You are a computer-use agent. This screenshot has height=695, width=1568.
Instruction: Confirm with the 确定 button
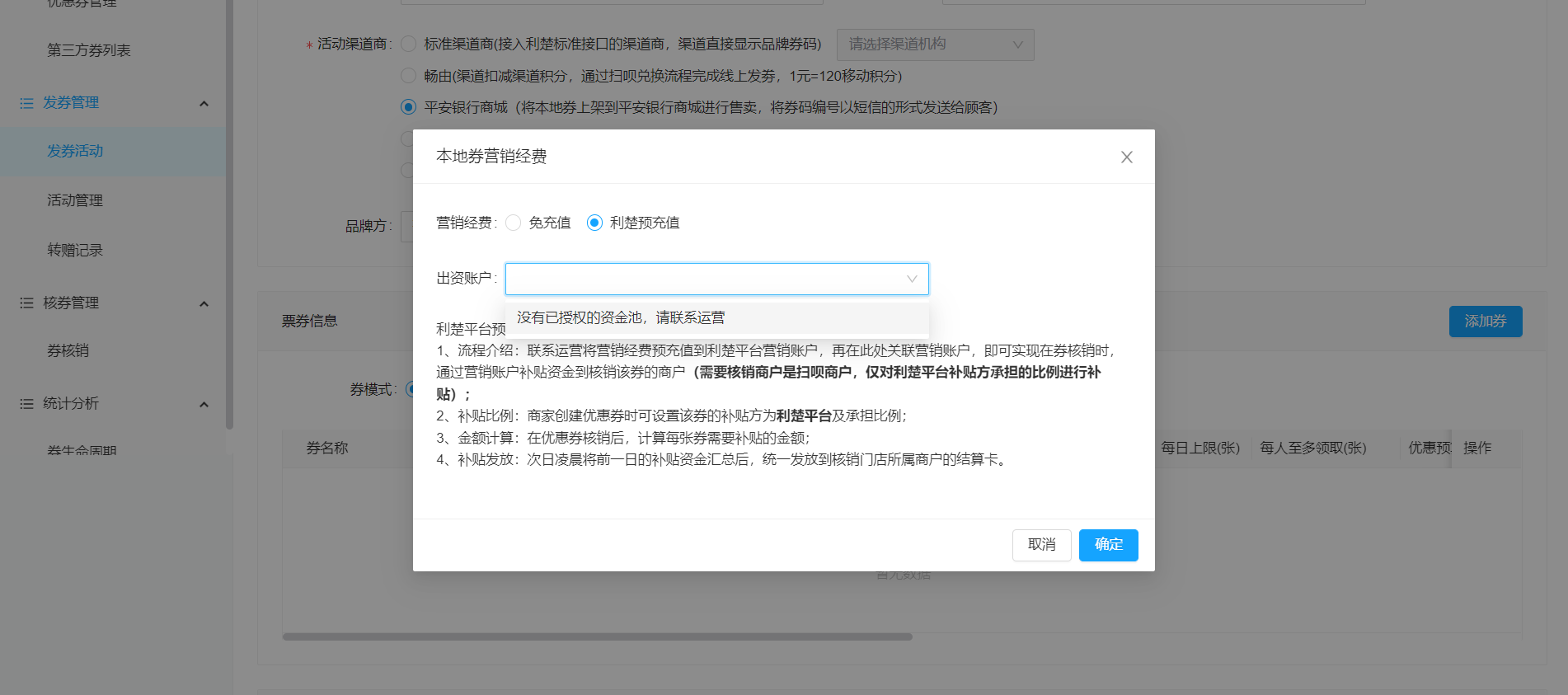(1108, 545)
